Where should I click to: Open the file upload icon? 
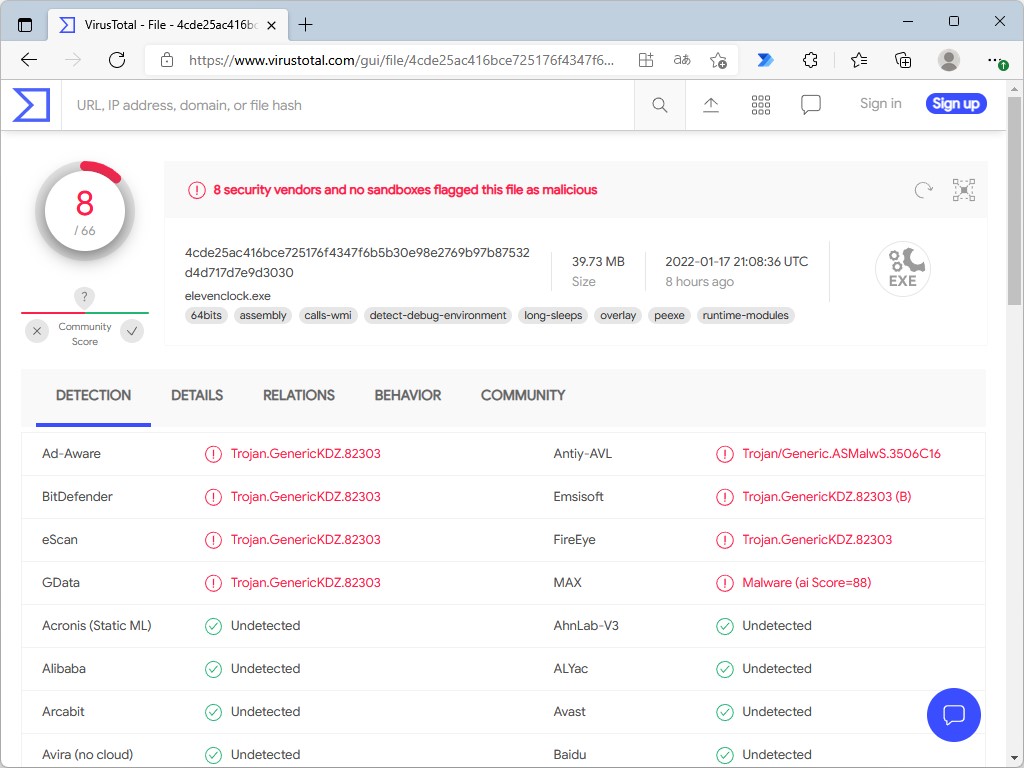(x=711, y=104)
